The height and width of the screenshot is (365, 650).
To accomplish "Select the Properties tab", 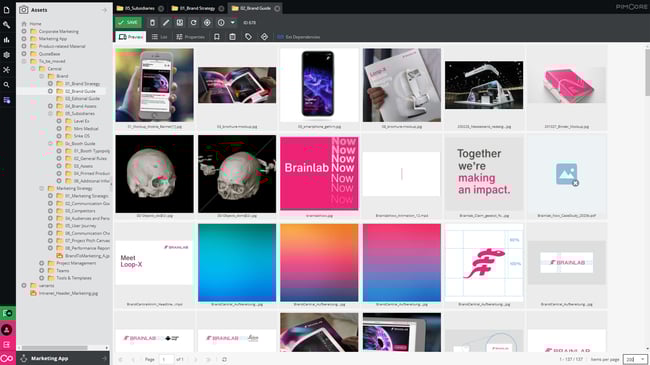I will point(190,37).
